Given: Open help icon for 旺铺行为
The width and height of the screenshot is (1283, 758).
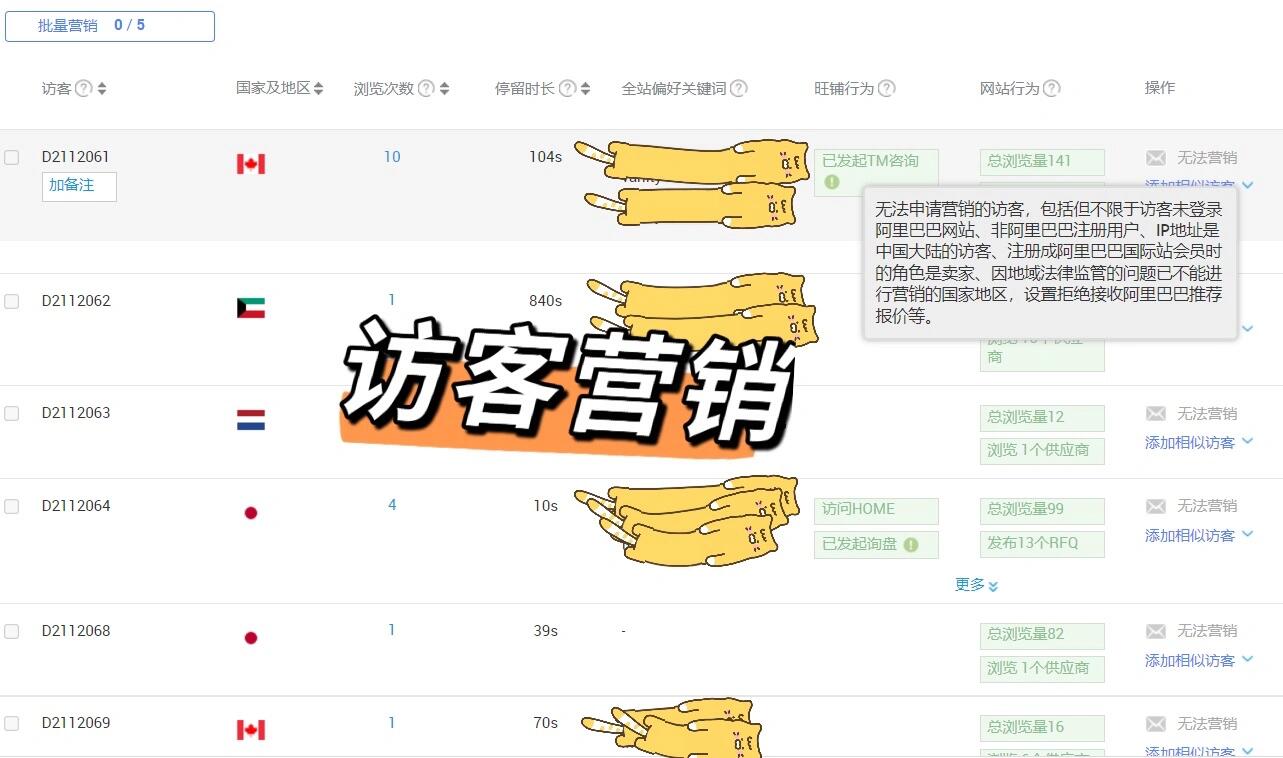Looking at the screenshot, I should click(x=886, y=88).
